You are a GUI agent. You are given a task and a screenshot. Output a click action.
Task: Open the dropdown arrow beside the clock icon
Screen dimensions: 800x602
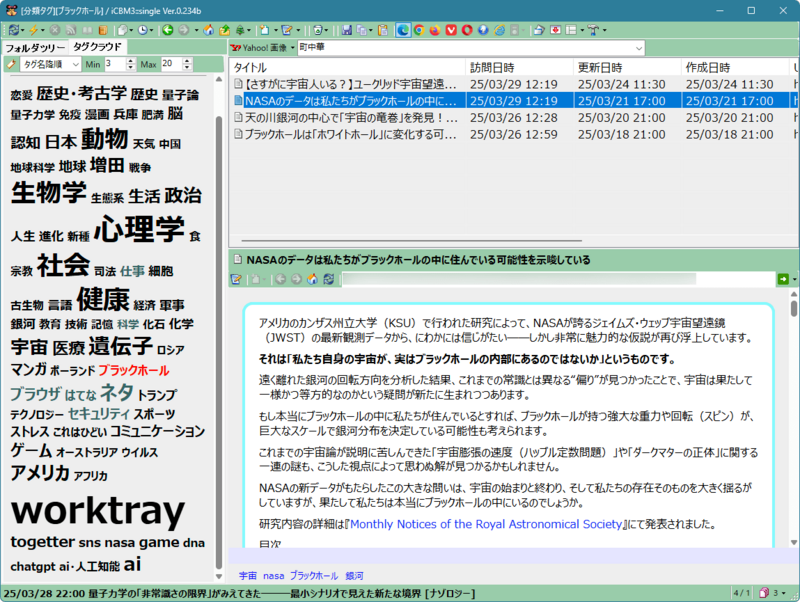152,30
